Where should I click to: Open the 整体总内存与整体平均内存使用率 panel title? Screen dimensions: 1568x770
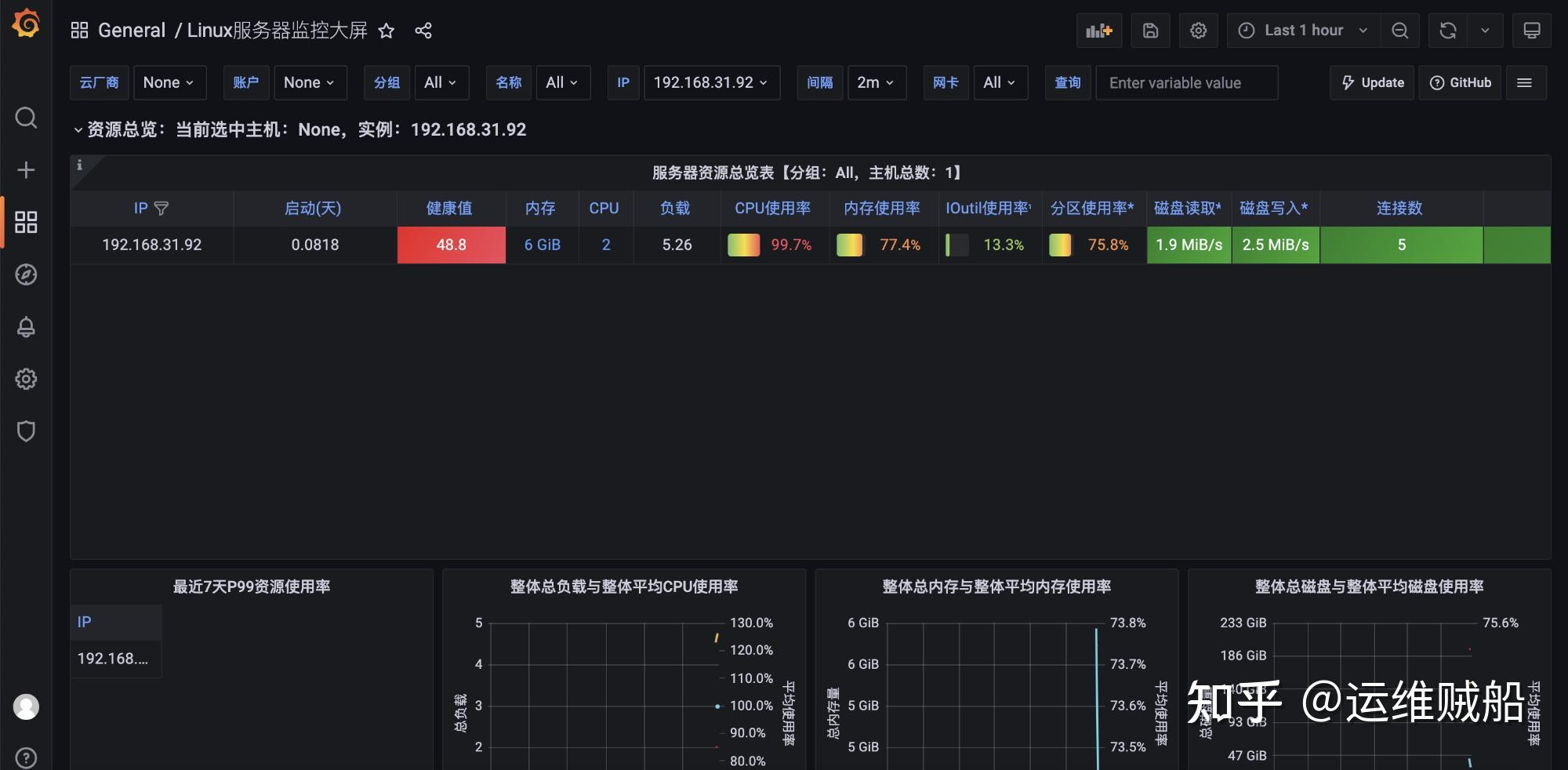click(996, 587)
